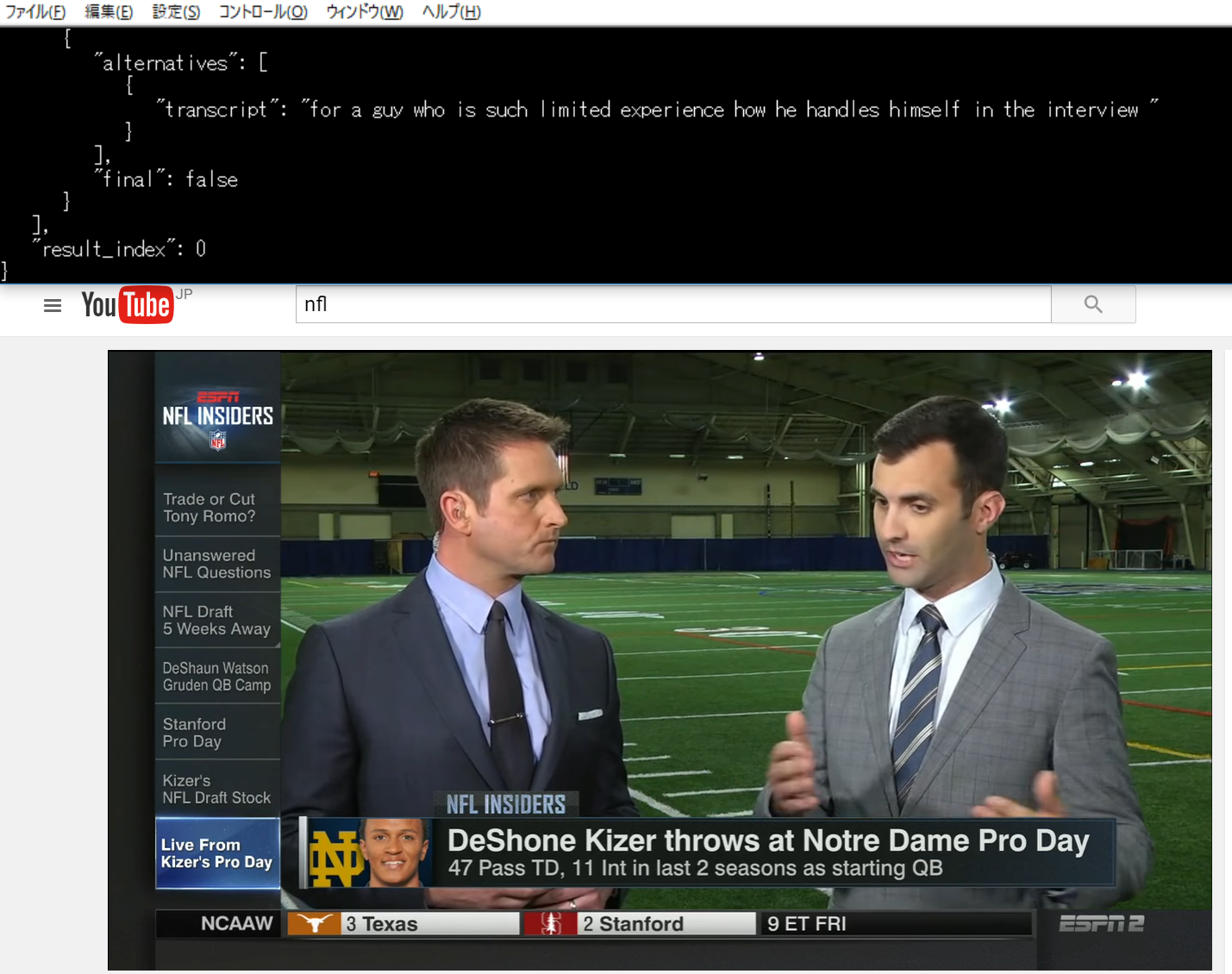This screenshot has width=1232, height=974.
Task: Click the ESPN2 logo in the video
Action: (x=1101, y=923)
